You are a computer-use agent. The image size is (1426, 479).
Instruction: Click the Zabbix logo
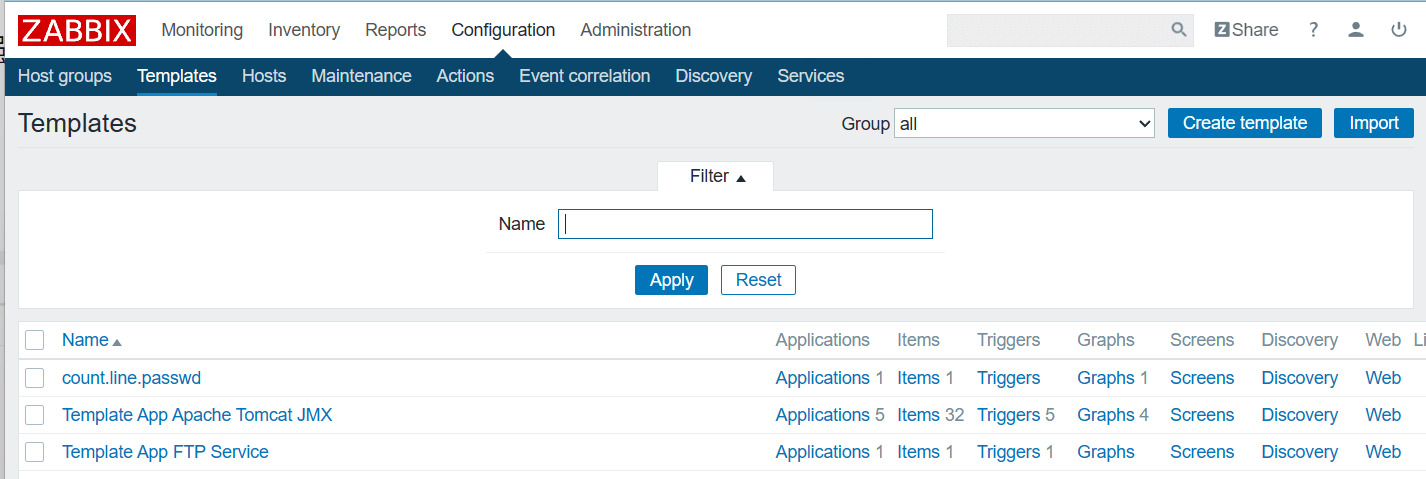tap(77, 31)
